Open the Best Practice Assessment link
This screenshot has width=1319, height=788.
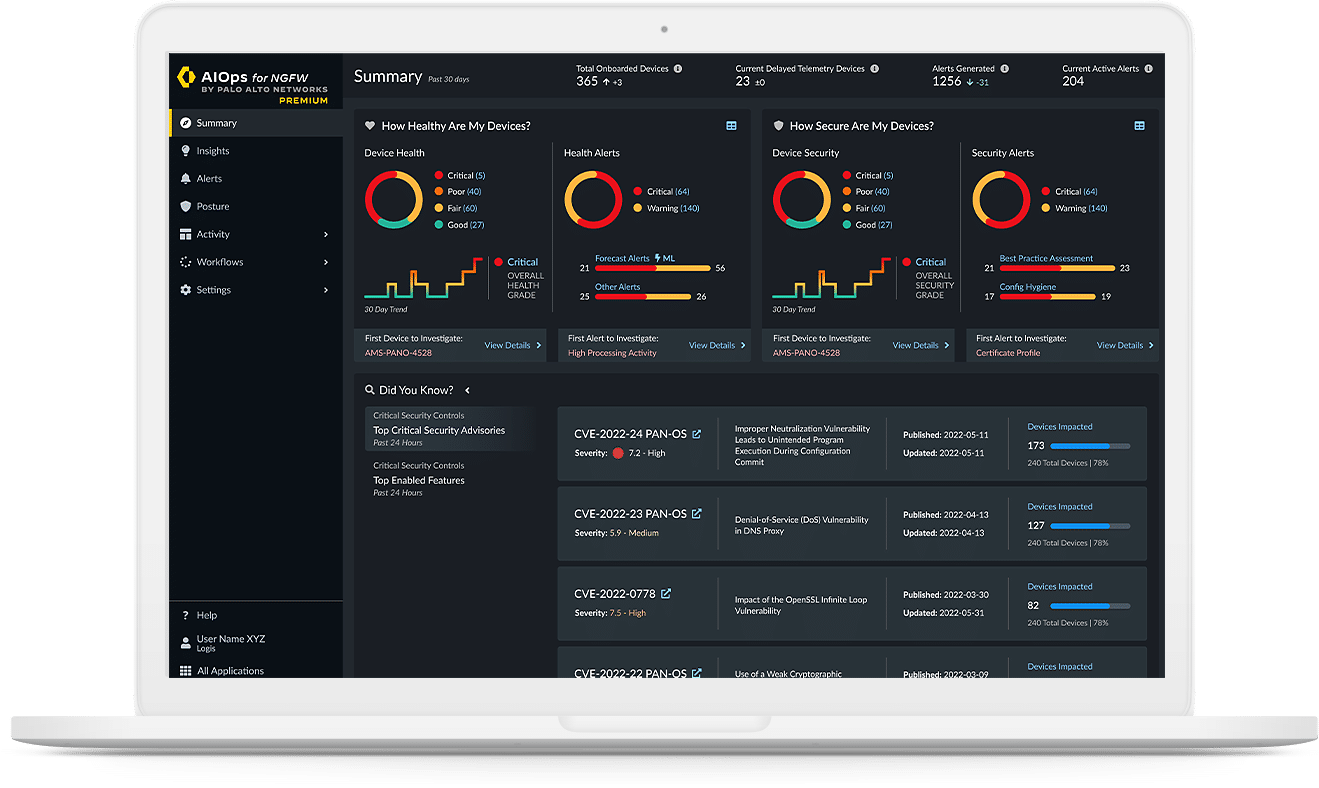point(1046,258)
